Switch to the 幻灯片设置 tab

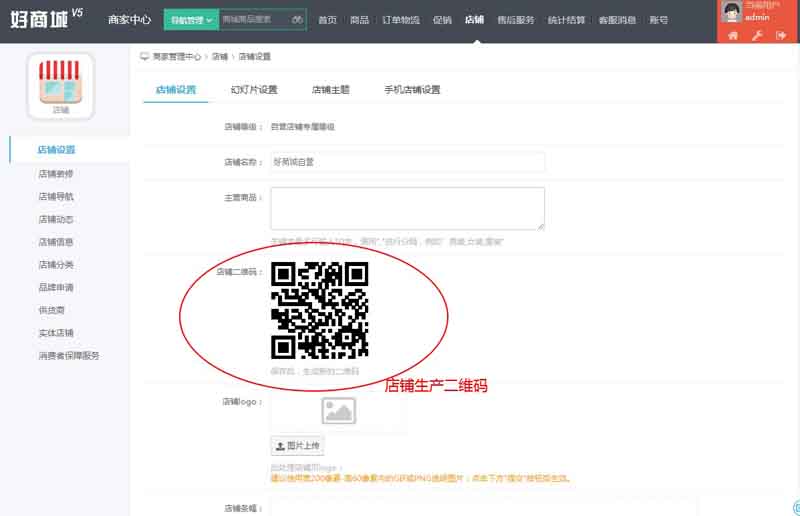coord(254,90)
